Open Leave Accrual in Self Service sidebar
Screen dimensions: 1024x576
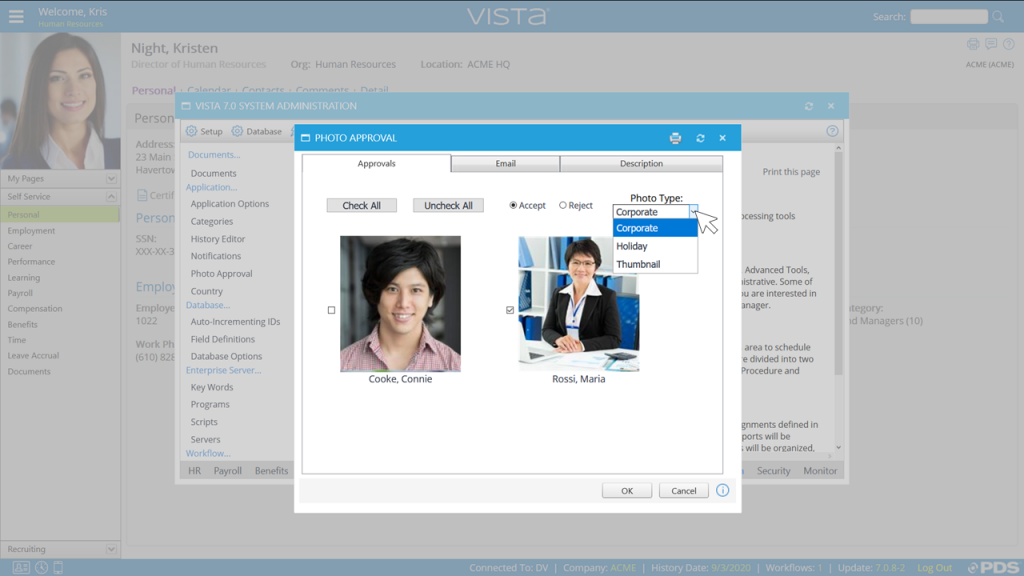tap(33, 355)
